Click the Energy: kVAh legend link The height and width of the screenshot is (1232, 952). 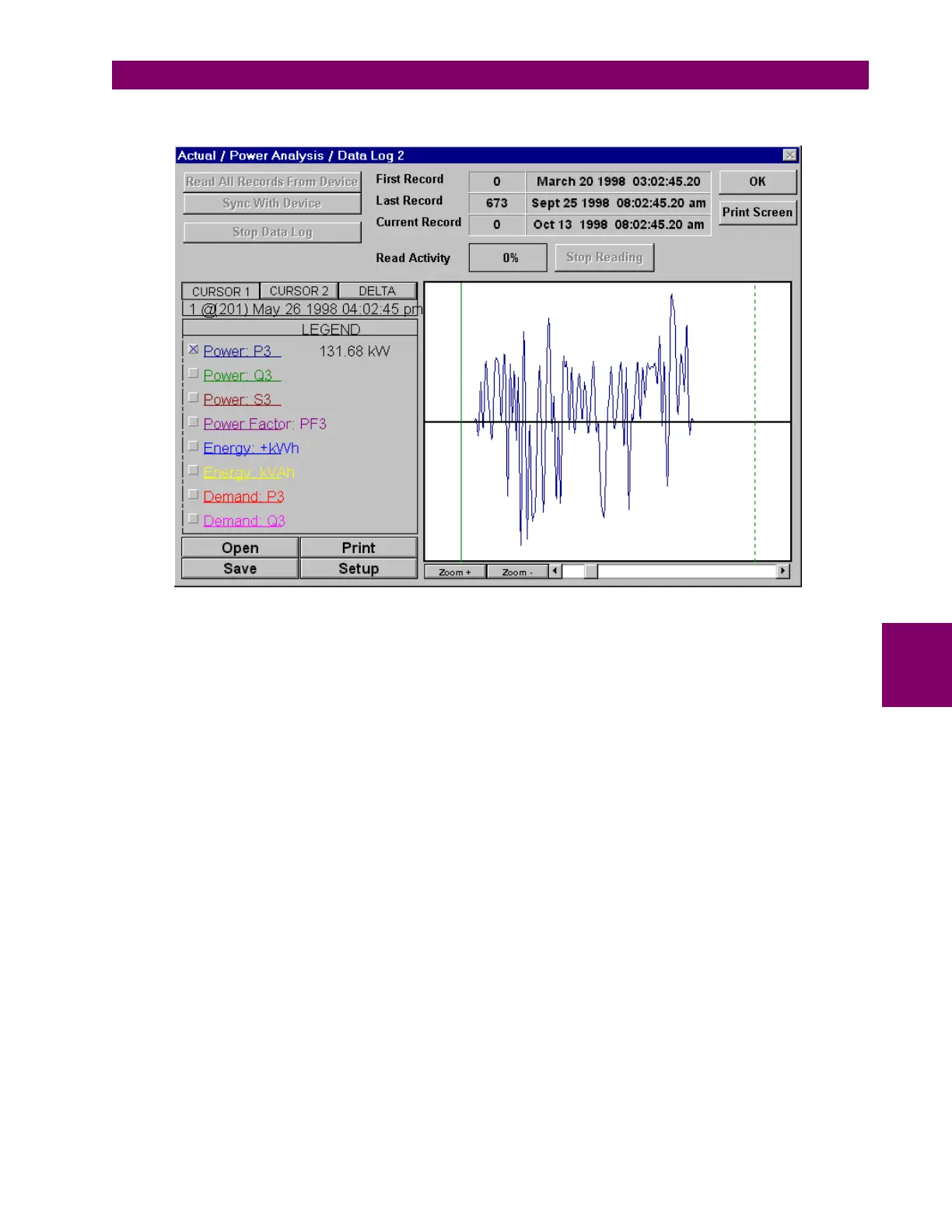click(249, 472)
